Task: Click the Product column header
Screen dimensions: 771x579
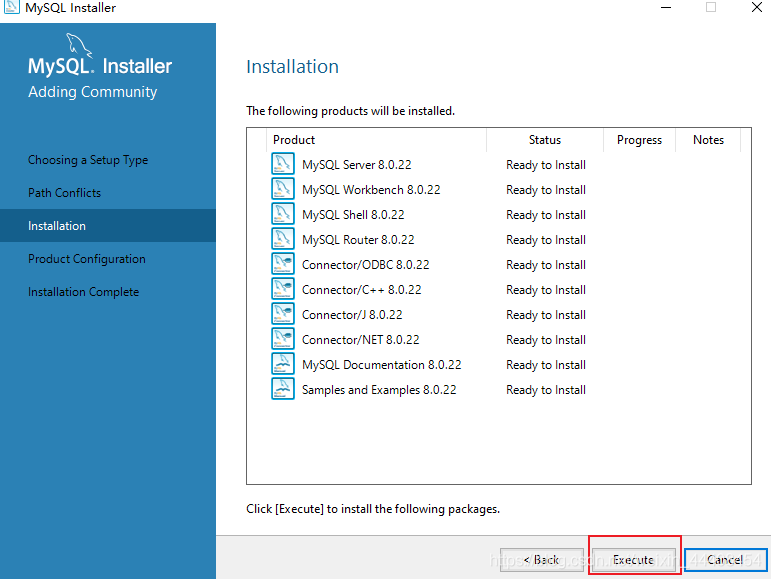Action: coord(294,140)
